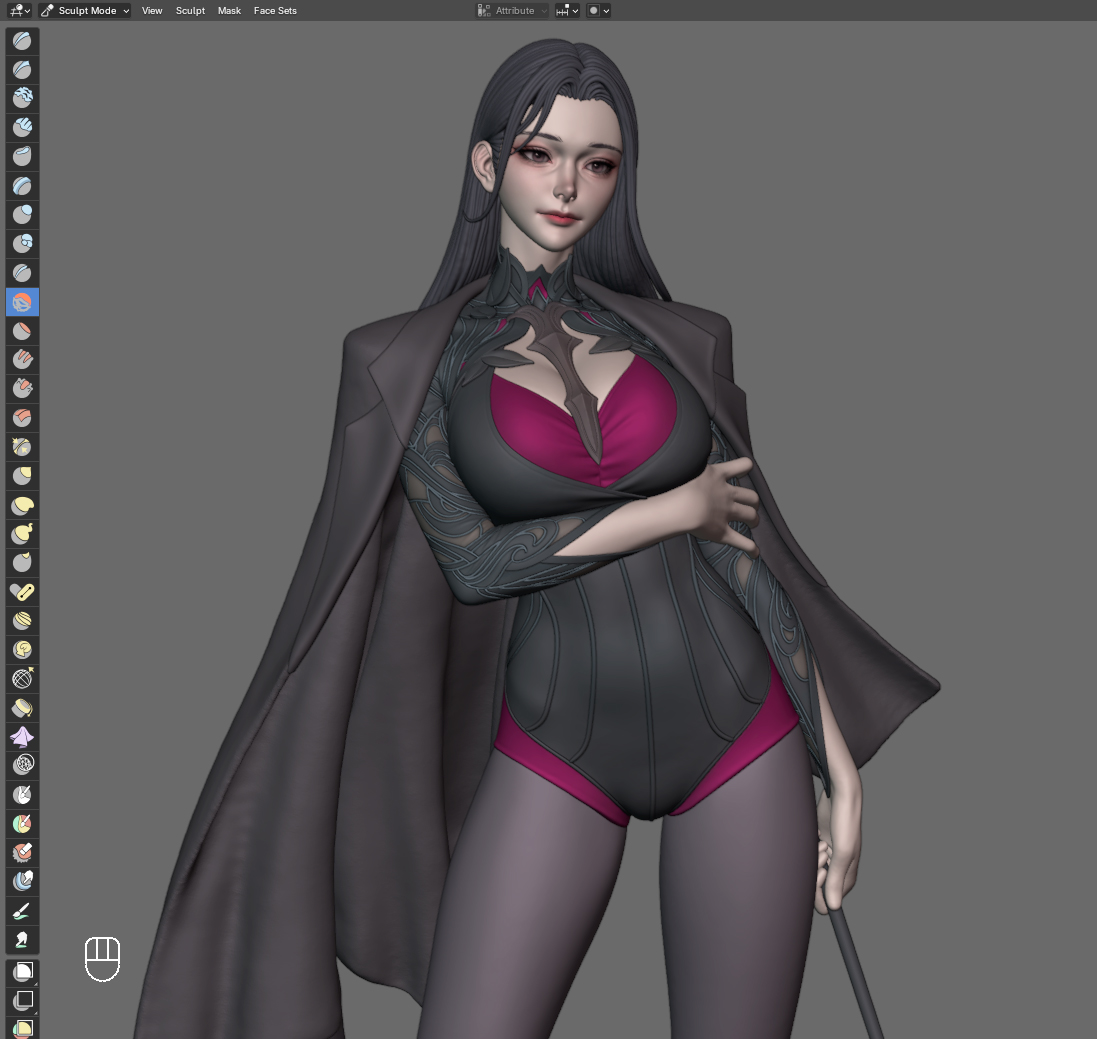1097x1039 pixels.
Task: Select the Pinch brush tool
Action: pyautogui.click(x=22, y=446)
